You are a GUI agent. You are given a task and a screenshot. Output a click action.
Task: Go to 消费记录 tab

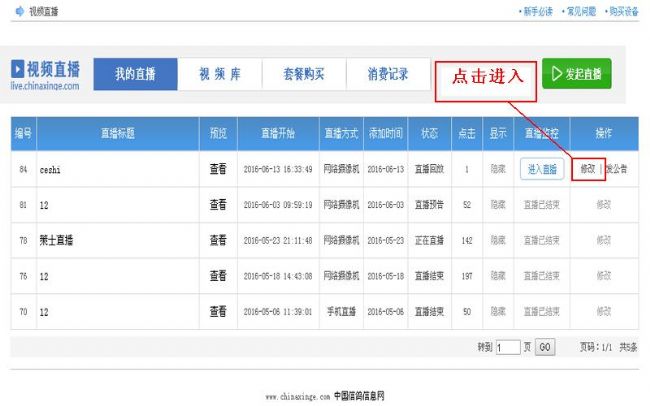coord(387,74)
